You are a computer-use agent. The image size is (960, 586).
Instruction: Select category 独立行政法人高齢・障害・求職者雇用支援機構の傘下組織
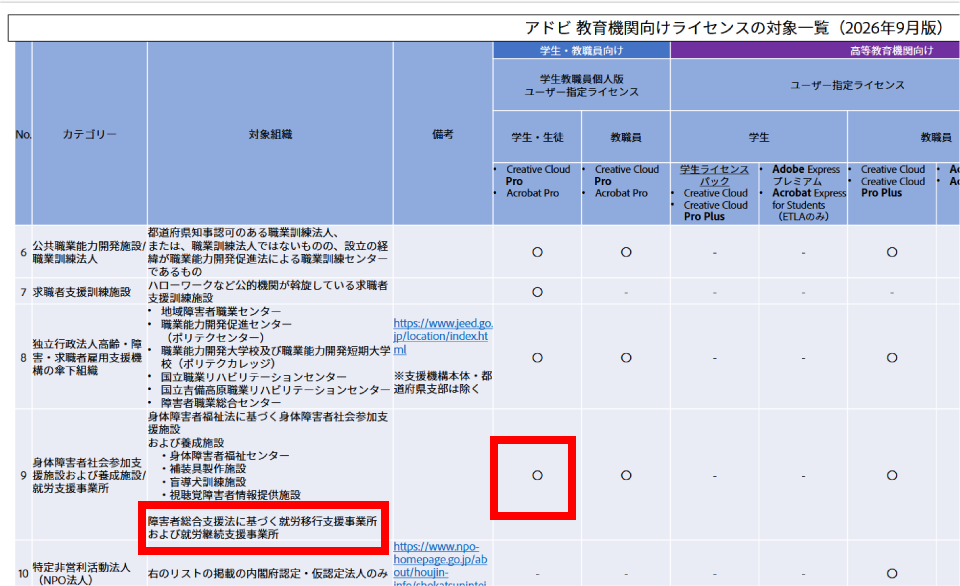(x=87, y=357)
